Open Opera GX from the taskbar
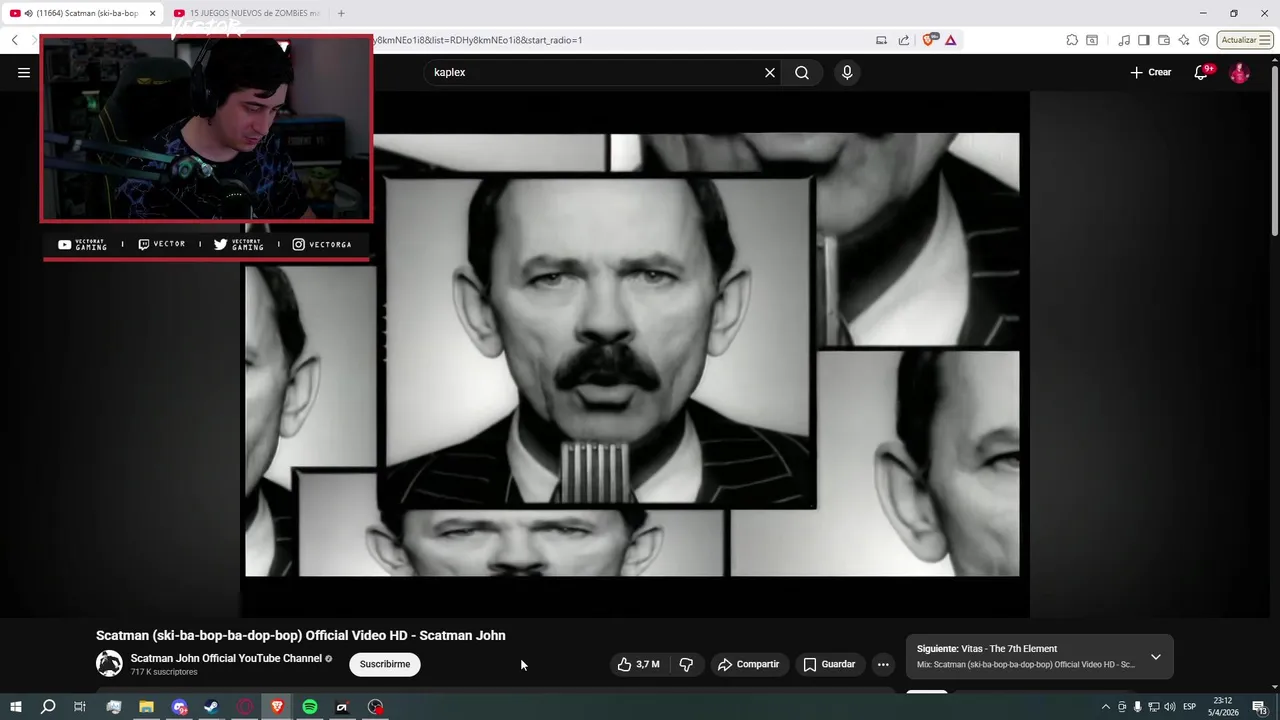Viewport: 1280px width, 720px height. (245, 707)
